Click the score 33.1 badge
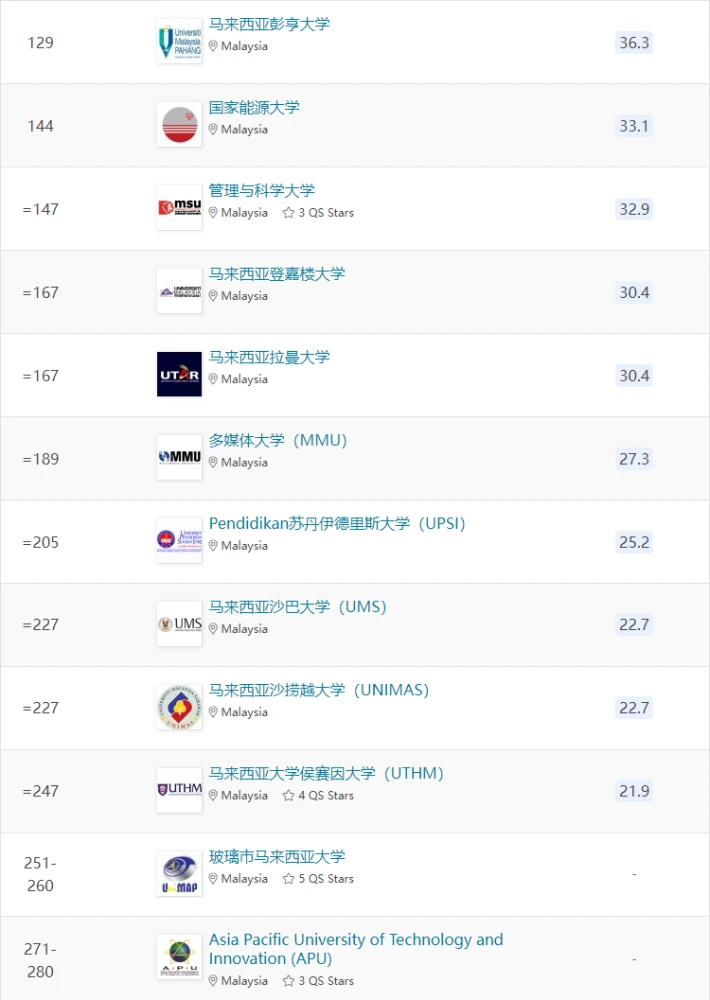The width and height of the screenshot is (710, 1000). pos(634,126)
